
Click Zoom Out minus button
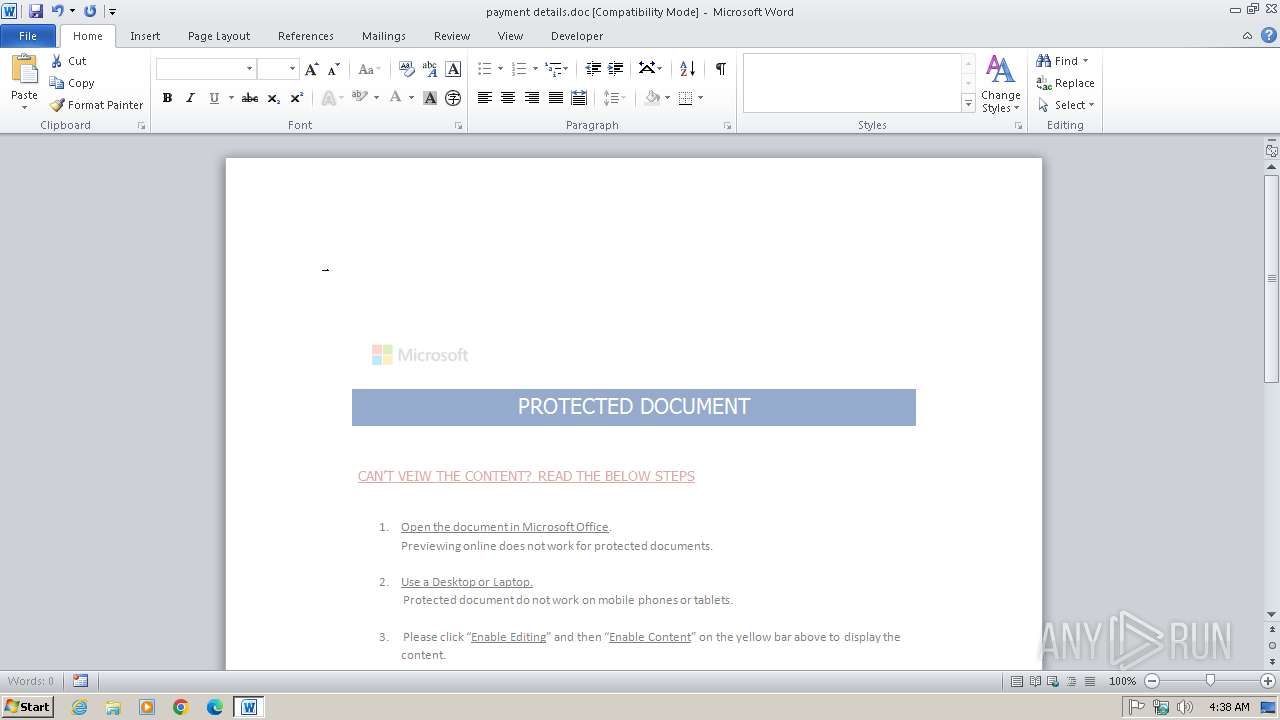coord(1152,681)
